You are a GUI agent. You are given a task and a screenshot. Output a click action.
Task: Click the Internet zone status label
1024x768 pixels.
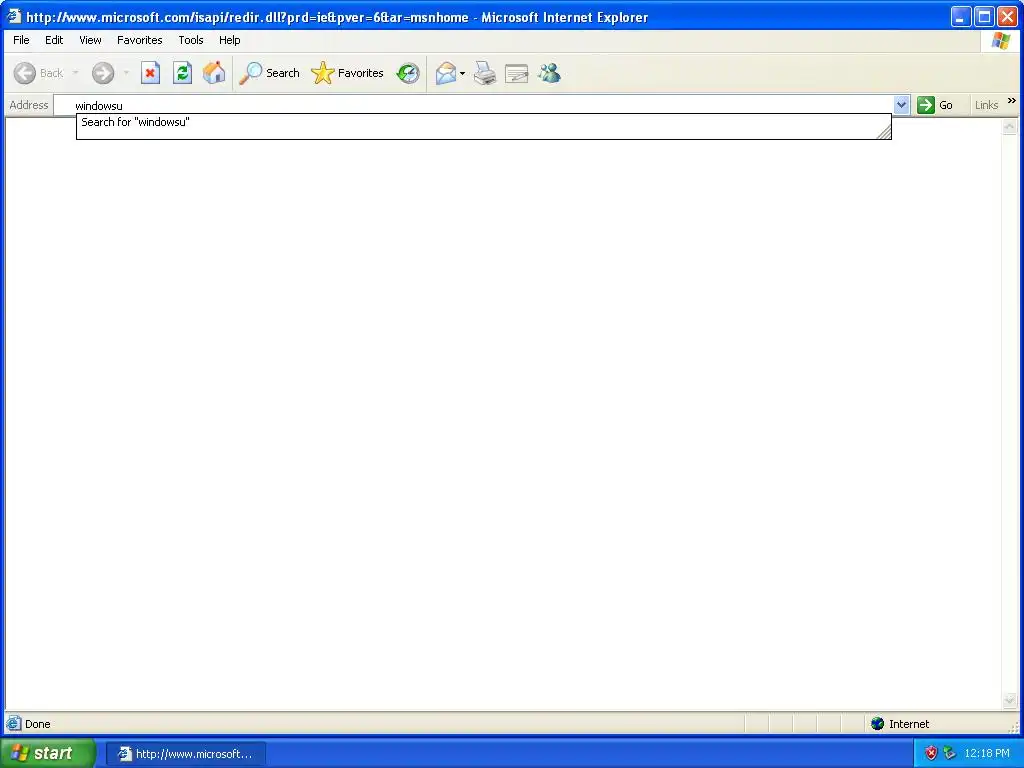pyautogui.click(x=908, y=724)
